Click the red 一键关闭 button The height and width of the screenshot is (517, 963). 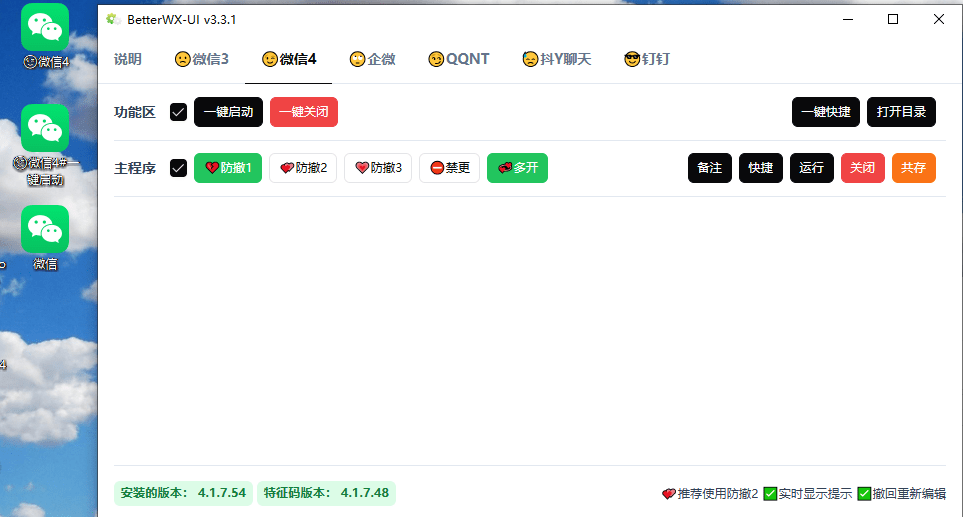(x=304, y=112)
